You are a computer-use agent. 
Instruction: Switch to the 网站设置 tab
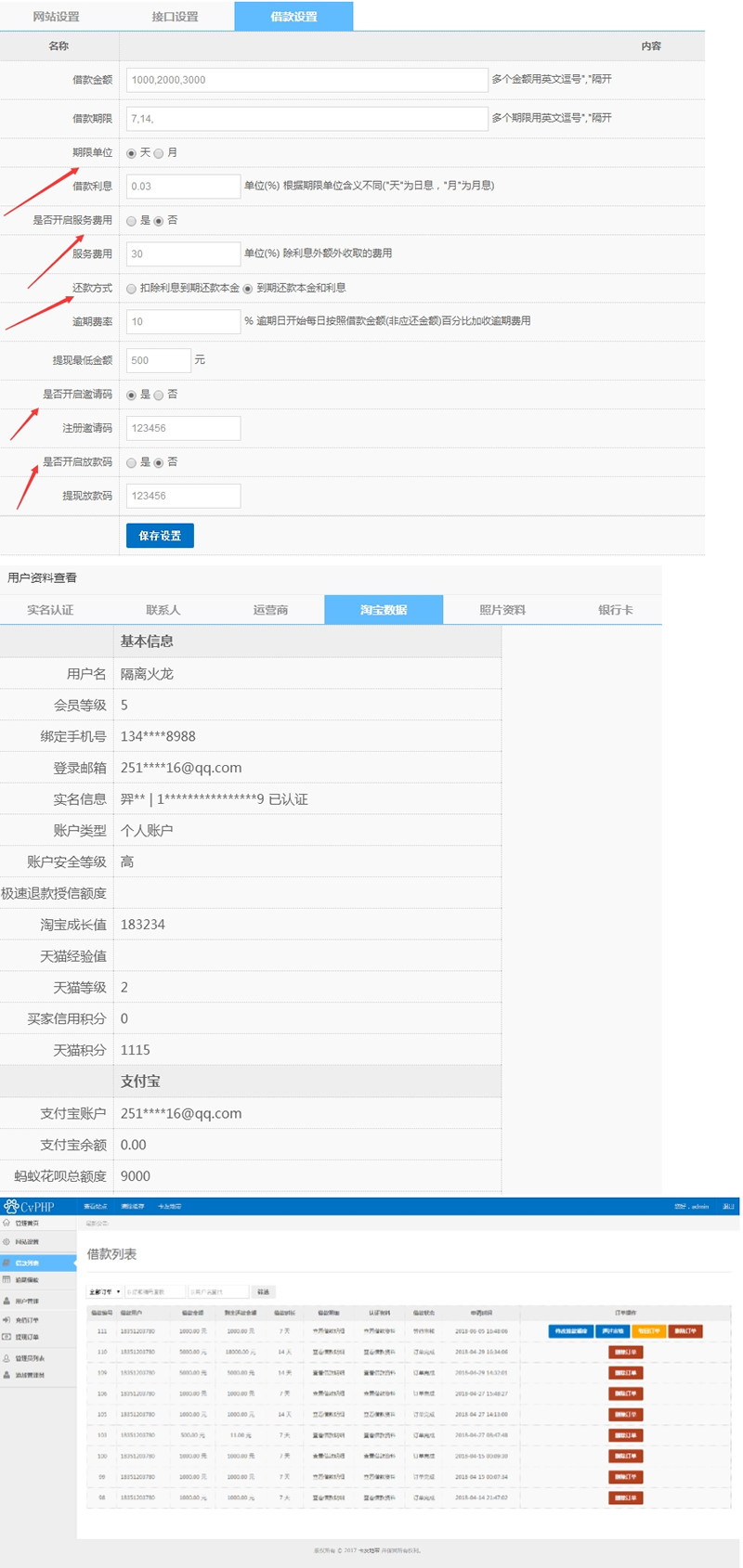56,17
